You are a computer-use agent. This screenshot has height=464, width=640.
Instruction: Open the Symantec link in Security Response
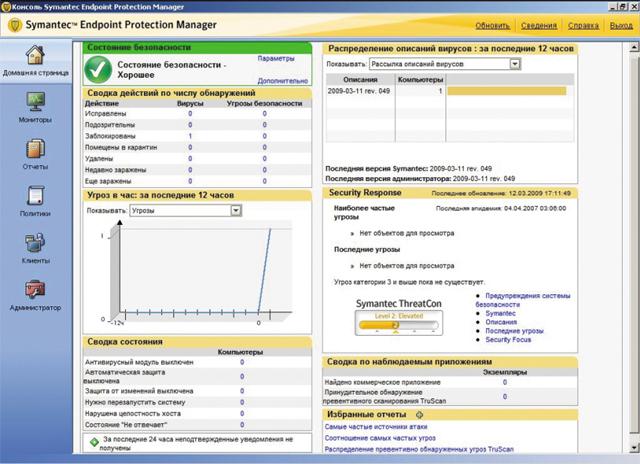(500, 313)
